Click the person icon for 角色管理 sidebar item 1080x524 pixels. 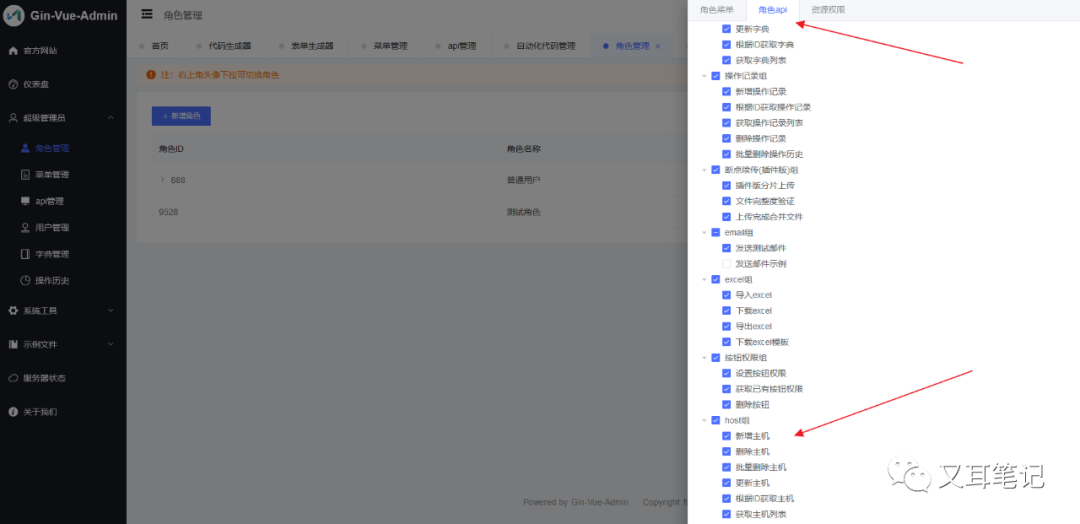(x=25, y=148)
